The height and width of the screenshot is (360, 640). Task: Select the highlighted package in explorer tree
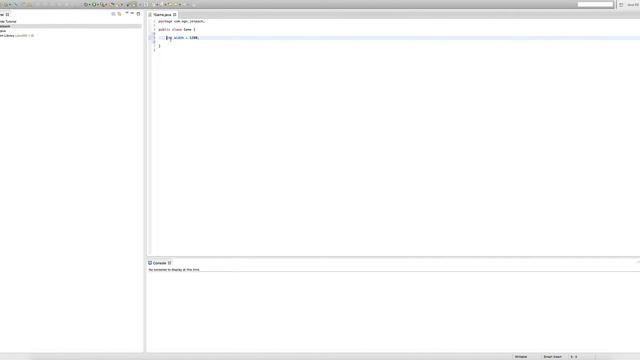click(71, 26)
